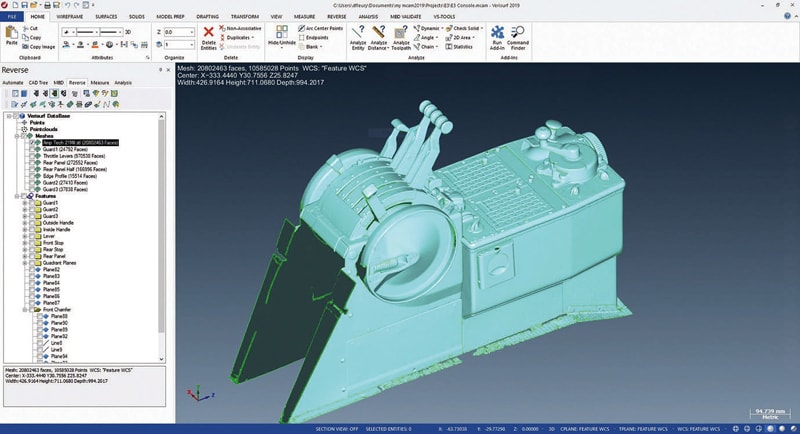Click the Analyze Toolpath icon

click(401, 33)
